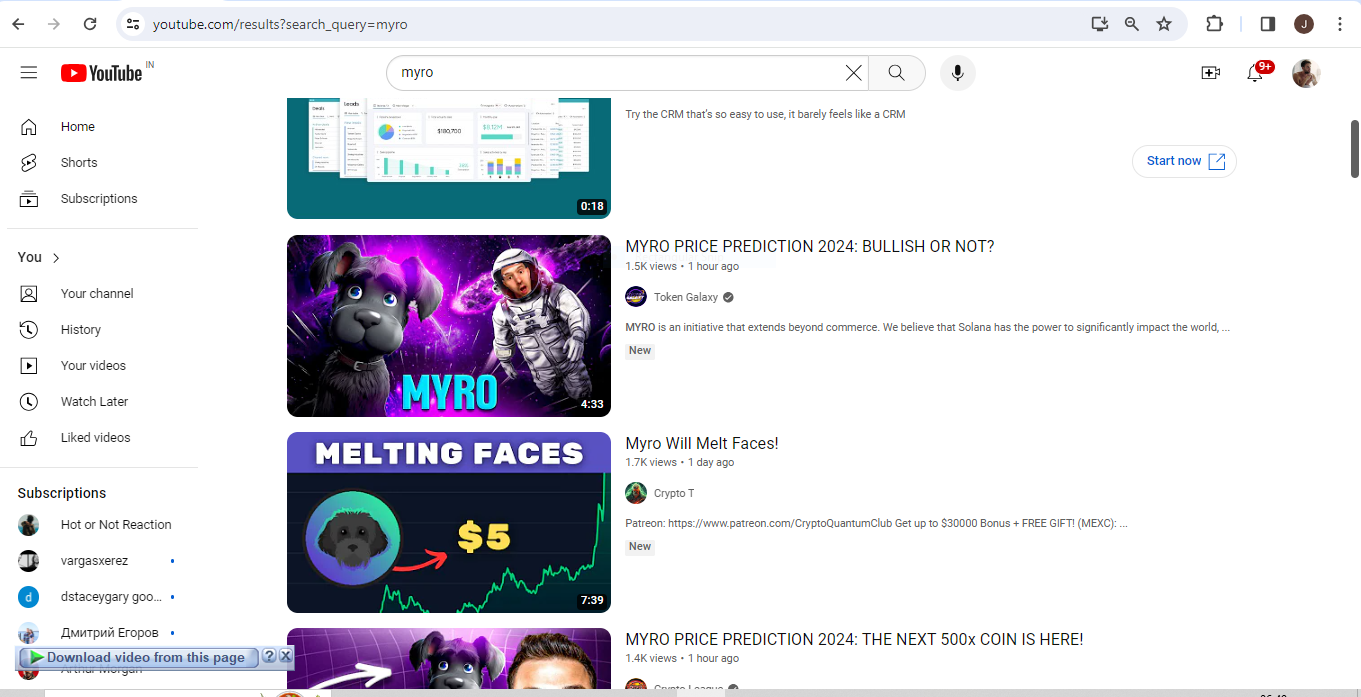Image resolution: width=1361 pixels, height=697 pixels.
Task: Close the download video bar
Action: (286, 657)
